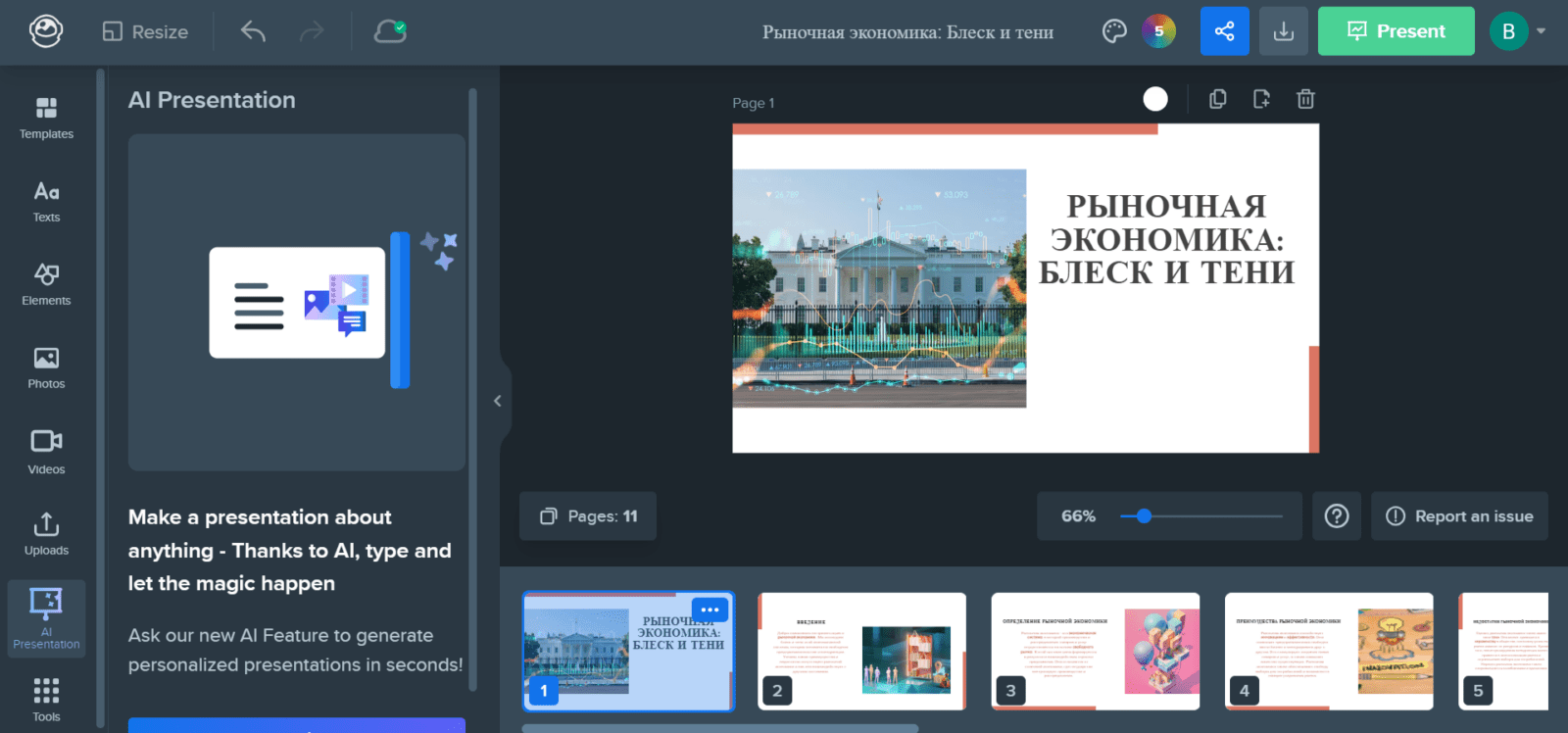Select slide 3 thumbnail
1568x733 pixels.
click(1096, 652)
